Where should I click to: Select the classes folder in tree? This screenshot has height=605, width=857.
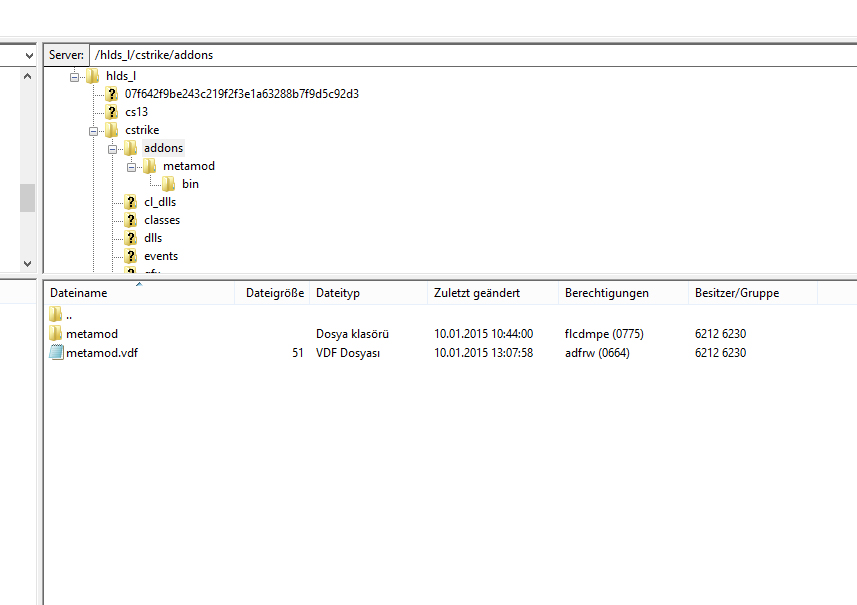click(161, 220)
